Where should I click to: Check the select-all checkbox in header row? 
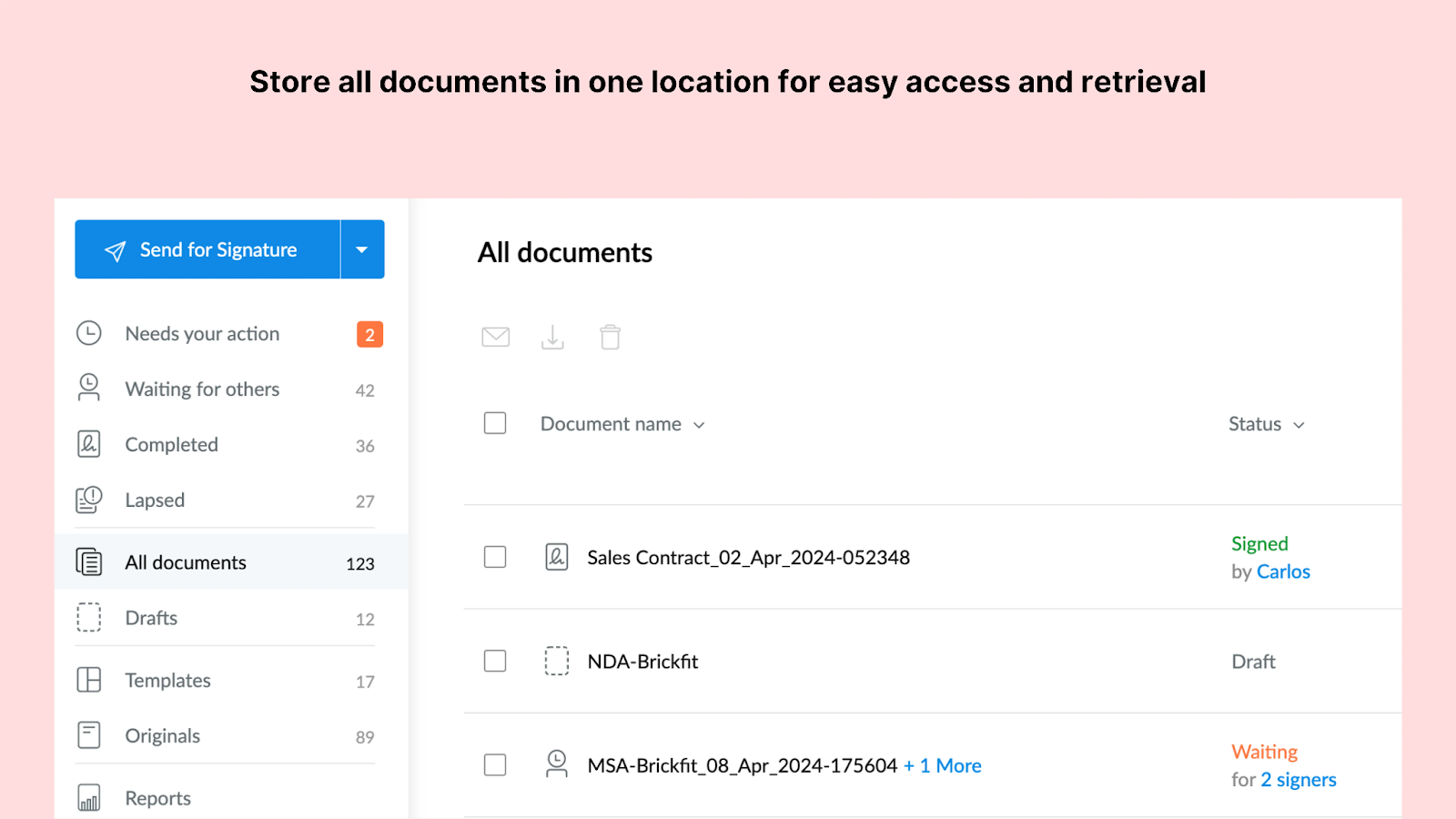click(x=494, y=423)
